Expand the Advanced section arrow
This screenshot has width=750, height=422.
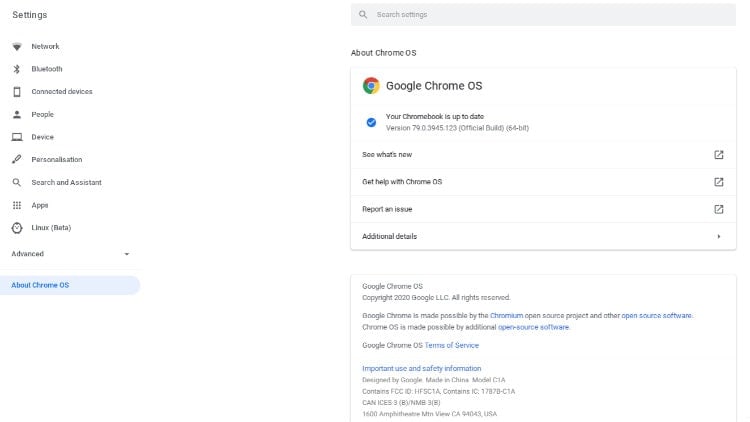pyautogui.click(x=127, y=254)
